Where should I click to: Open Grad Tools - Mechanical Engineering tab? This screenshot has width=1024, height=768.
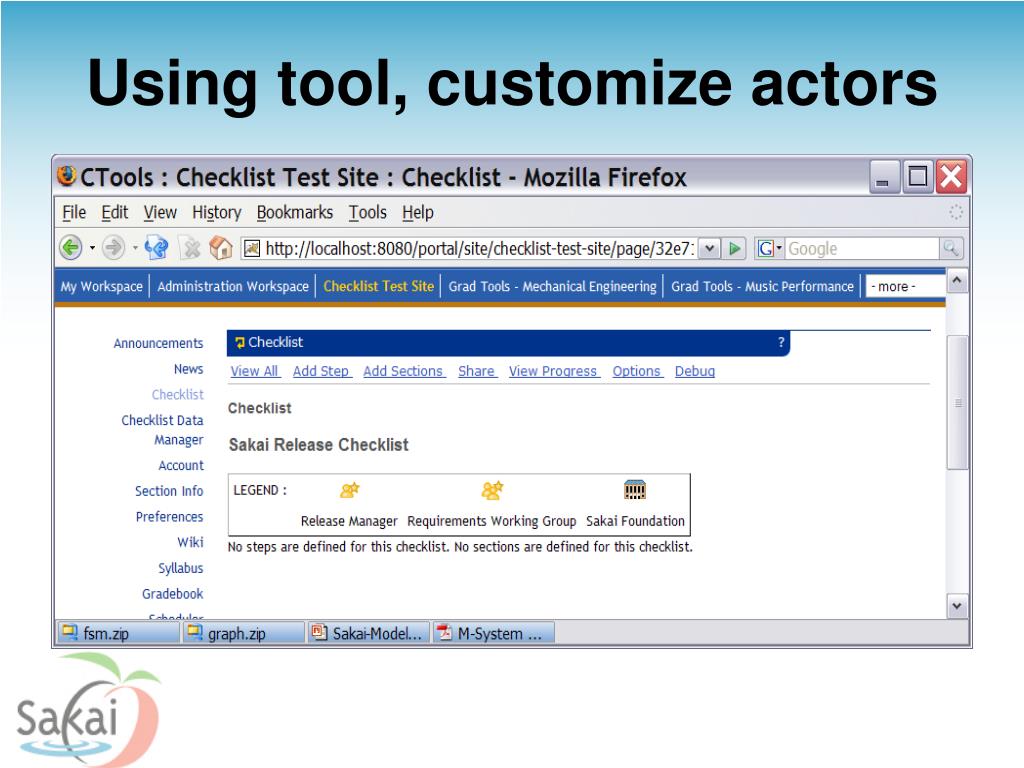pos(552,286)
